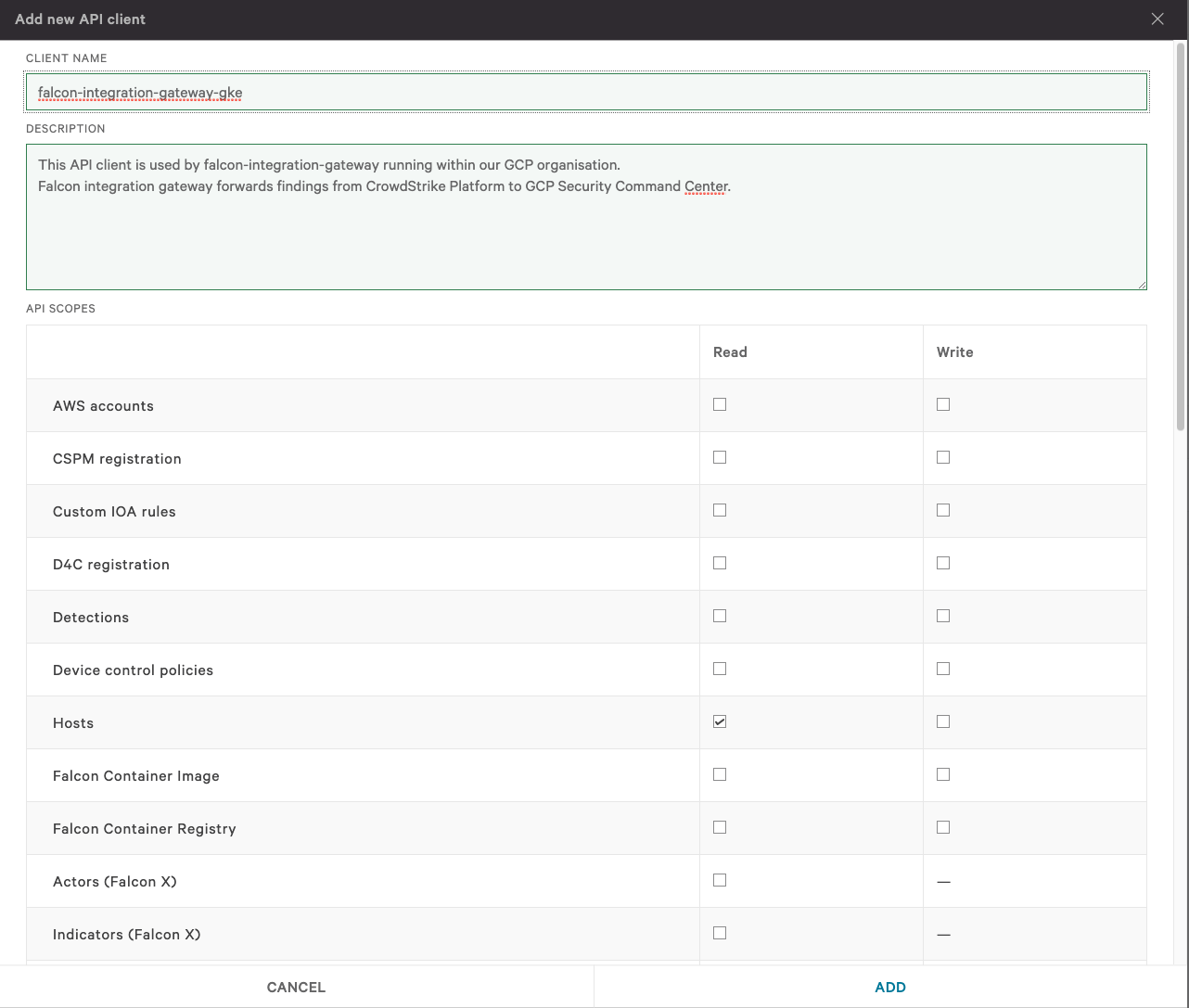This screenshot has width=1189, height=1008.
Task: Check Write for Falcon Container Registry
Action: pos(943,827)
